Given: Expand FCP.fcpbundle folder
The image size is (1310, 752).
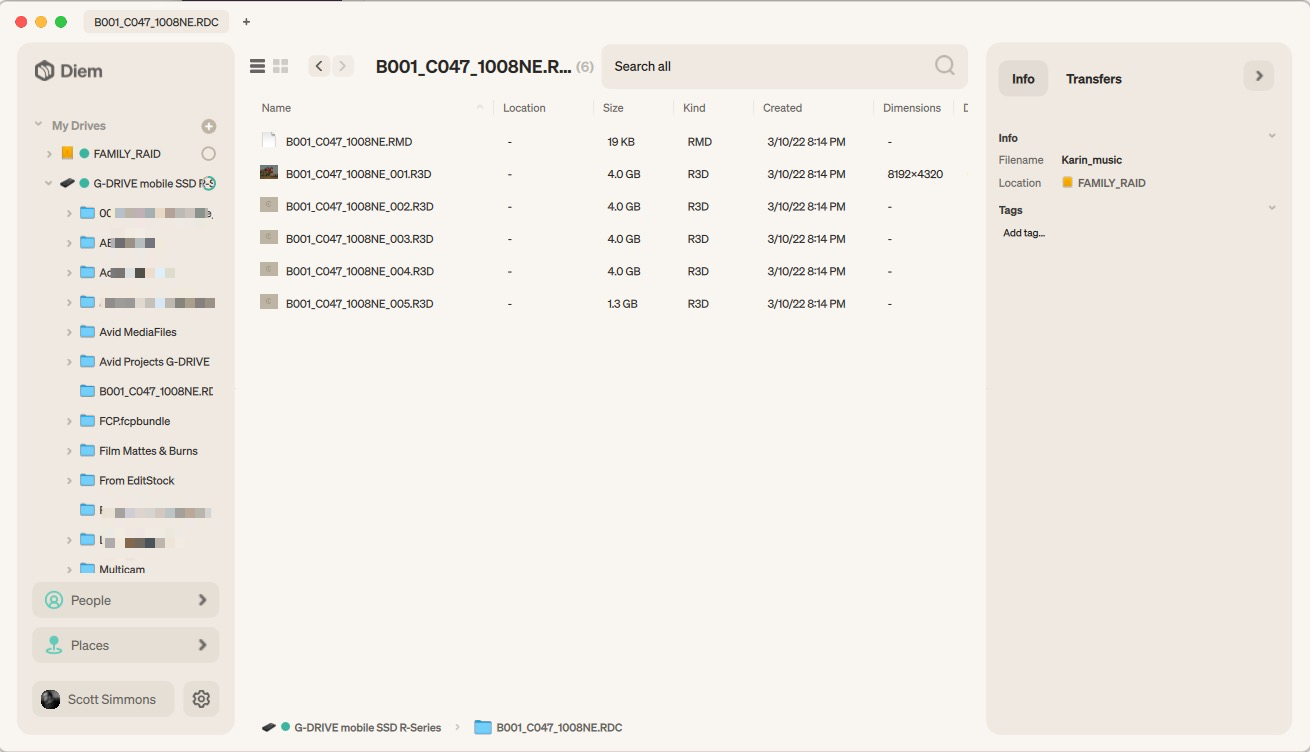Looking at the screenshot, I should pyautogui.click(x=69, y=421).
